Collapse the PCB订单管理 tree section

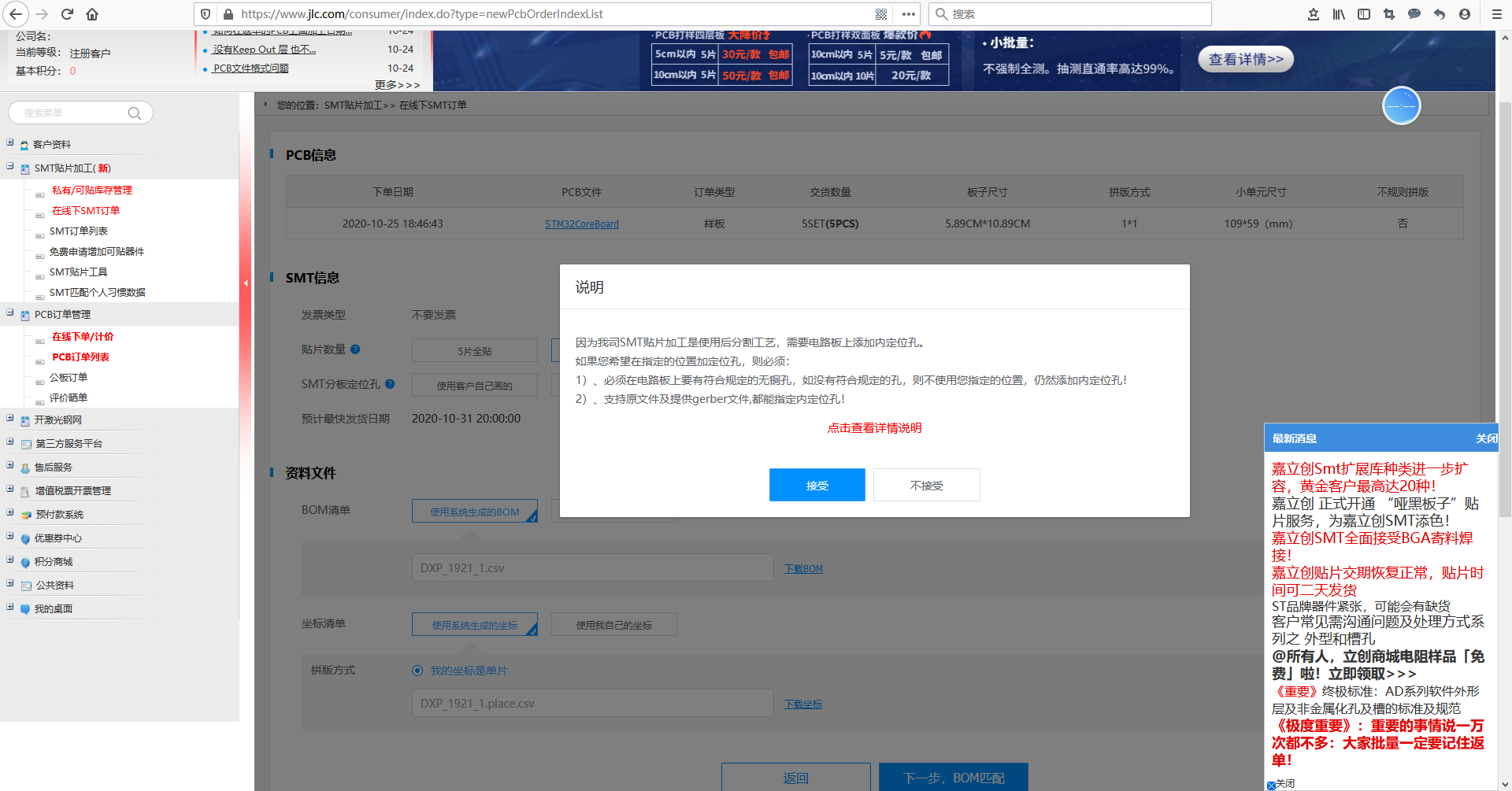(9, 313)
